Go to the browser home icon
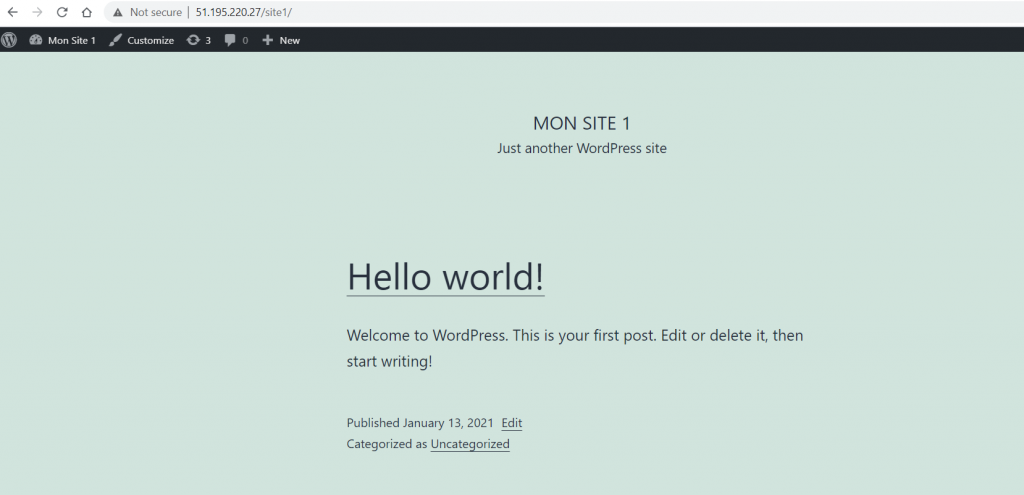Viewport: 1024px width, 495px height. click(86, 12)
